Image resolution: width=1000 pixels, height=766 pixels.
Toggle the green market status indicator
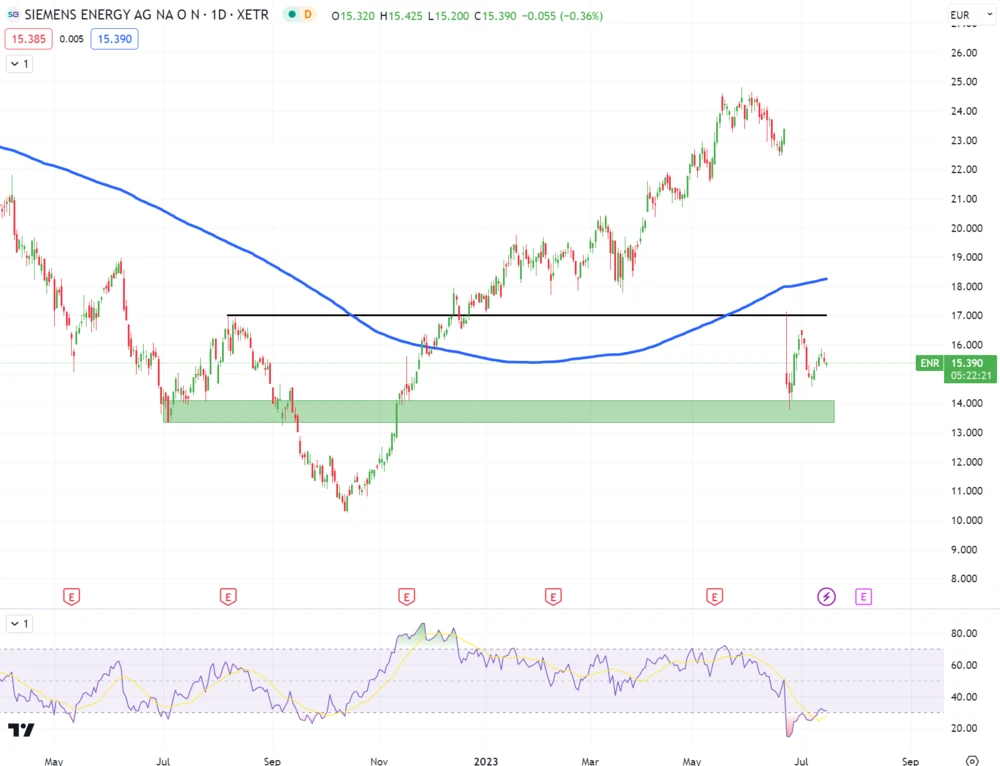pos(289,15)
